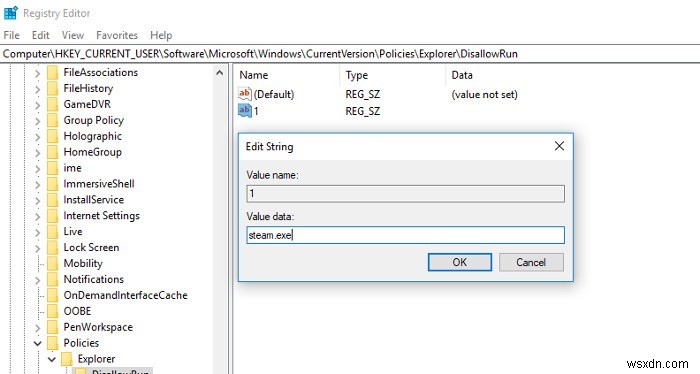Expand the InstallService key
This screenshot has height=374, width=700.
38,200
